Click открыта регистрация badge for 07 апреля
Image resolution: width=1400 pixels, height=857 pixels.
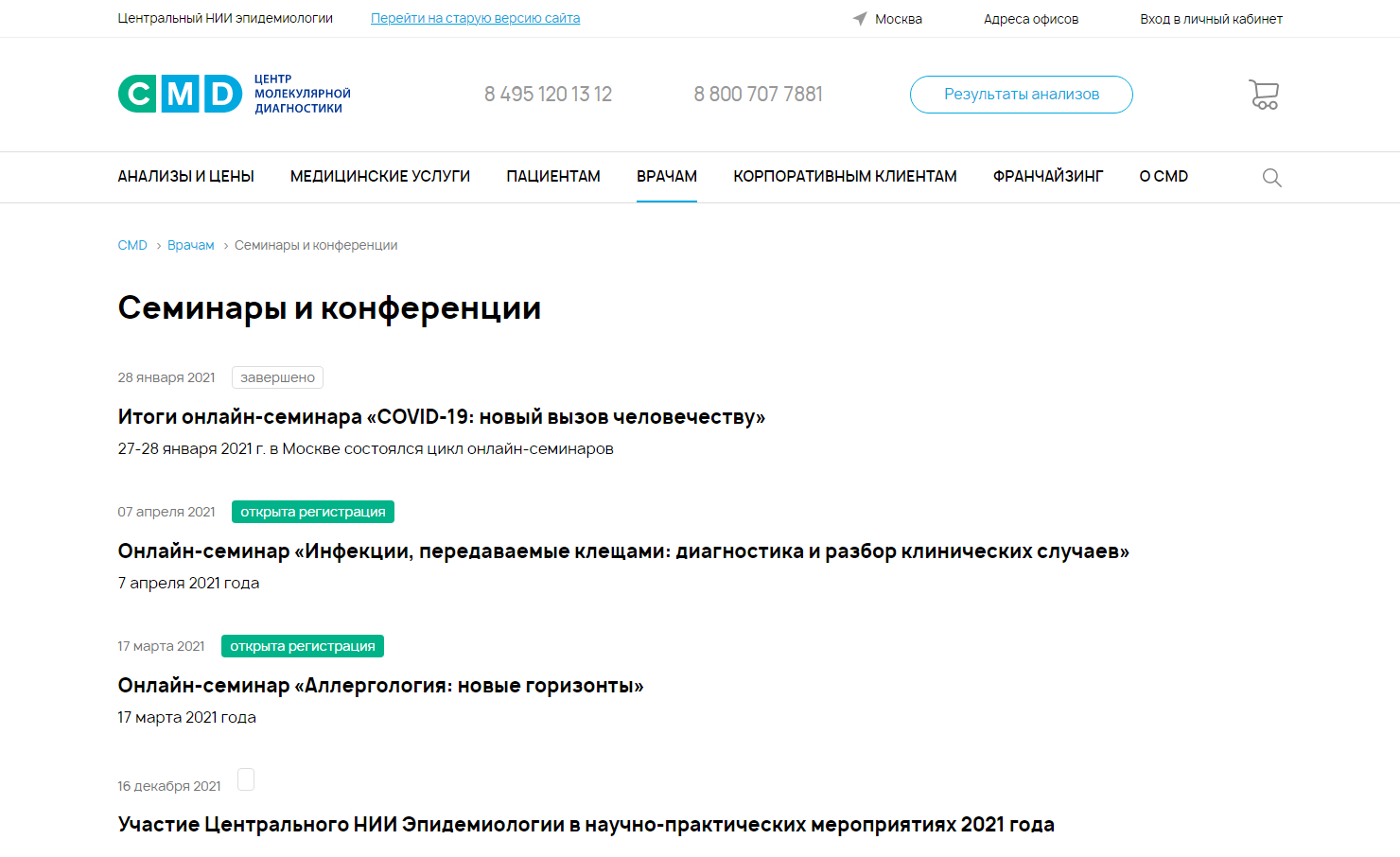312,512
